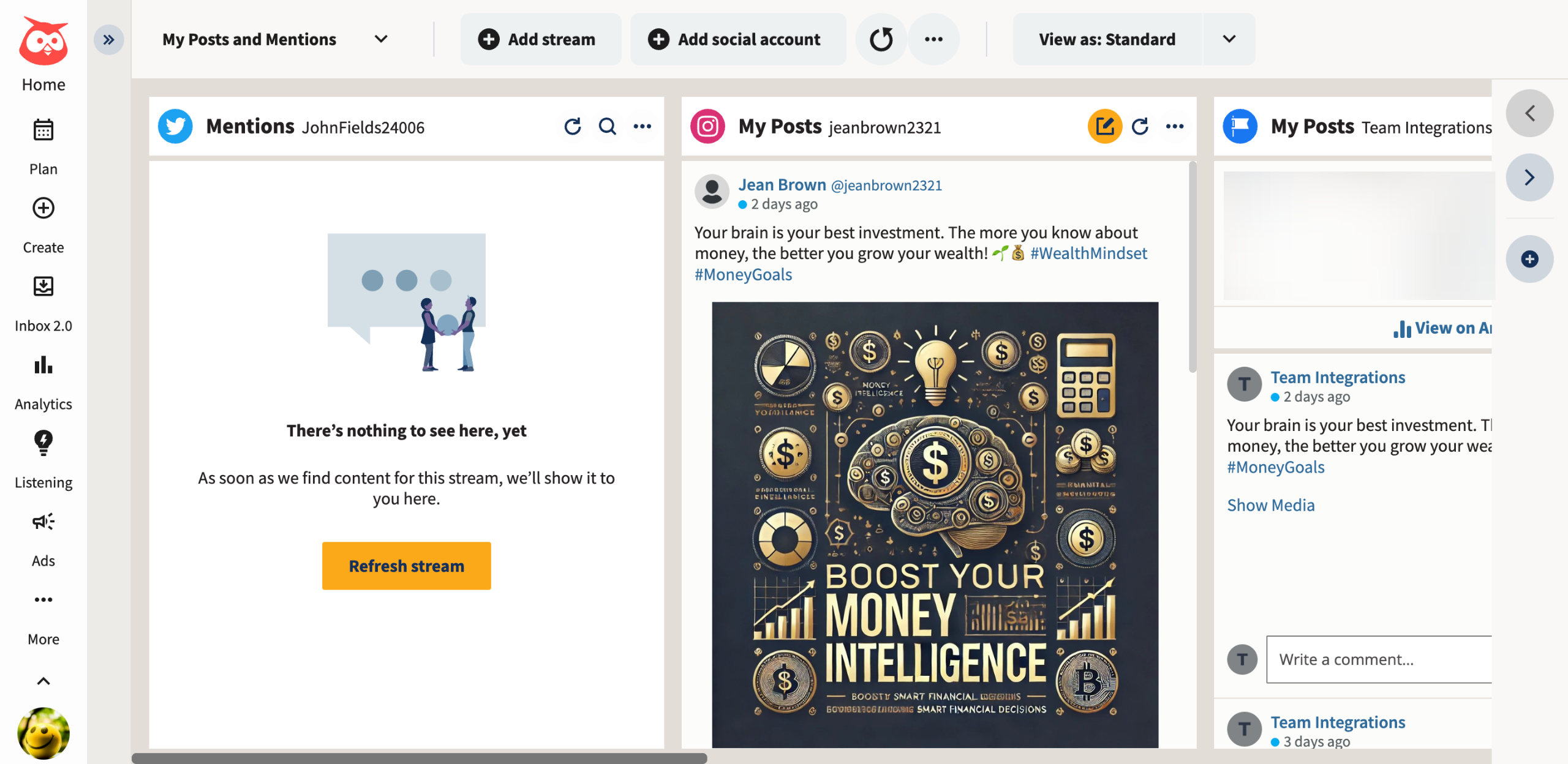Expand the View as: Standard dropdown arrow
1568x764 pixels.
click(x=1229, y=40)
